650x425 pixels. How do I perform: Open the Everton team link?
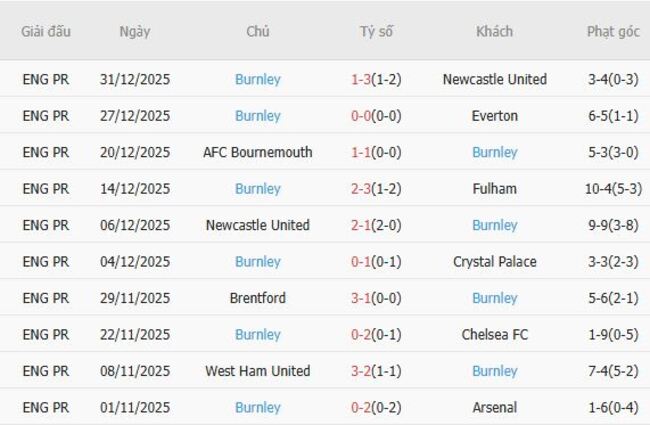click(x=494, y=116)
